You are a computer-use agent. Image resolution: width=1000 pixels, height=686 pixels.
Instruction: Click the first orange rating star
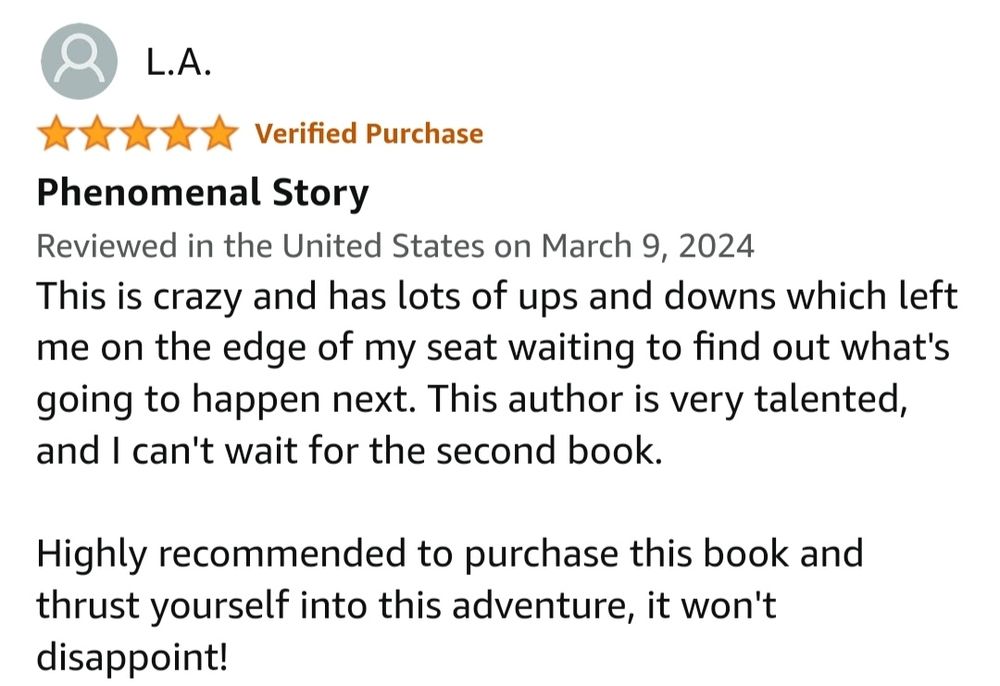pos(56,133)
